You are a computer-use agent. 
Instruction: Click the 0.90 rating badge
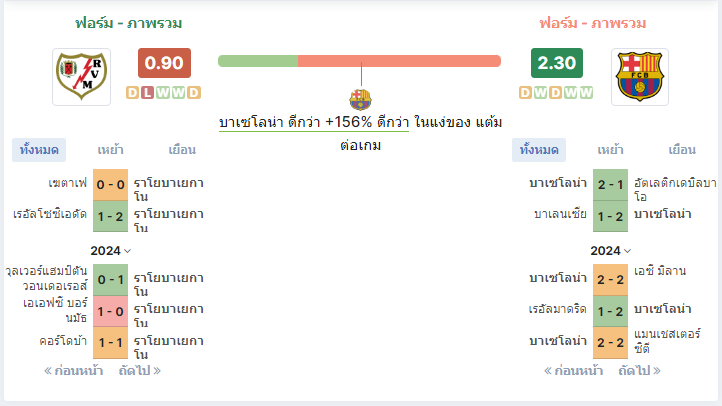(164, 63)
